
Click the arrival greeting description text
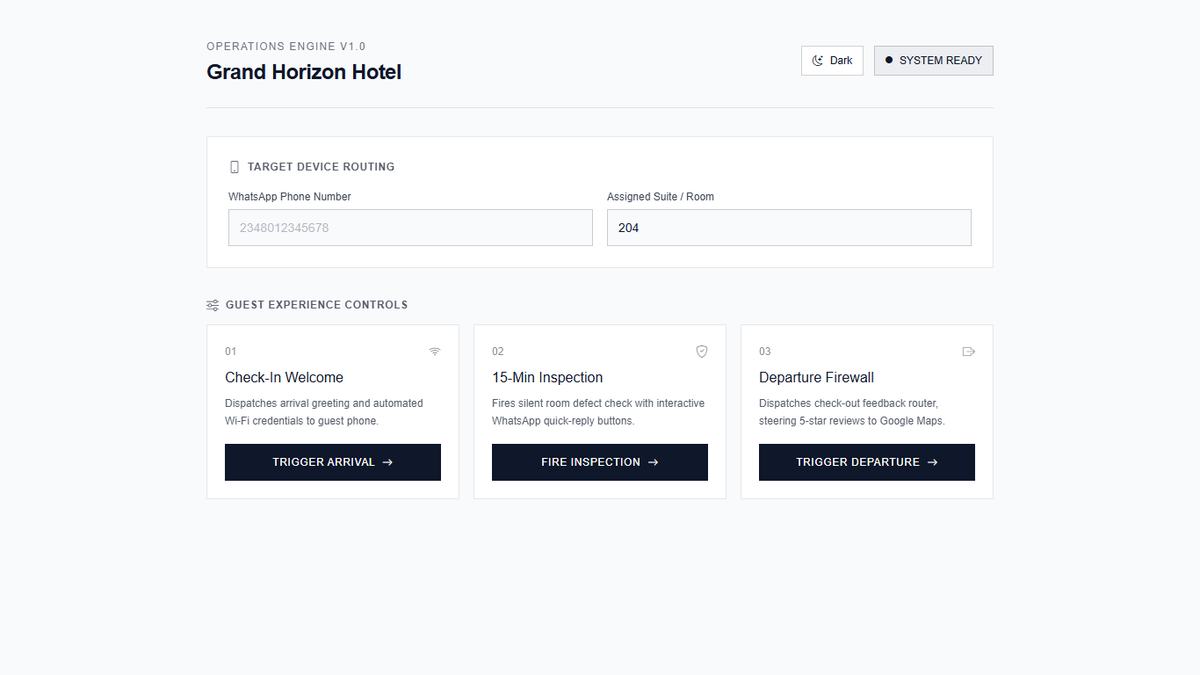coord(324,412)
